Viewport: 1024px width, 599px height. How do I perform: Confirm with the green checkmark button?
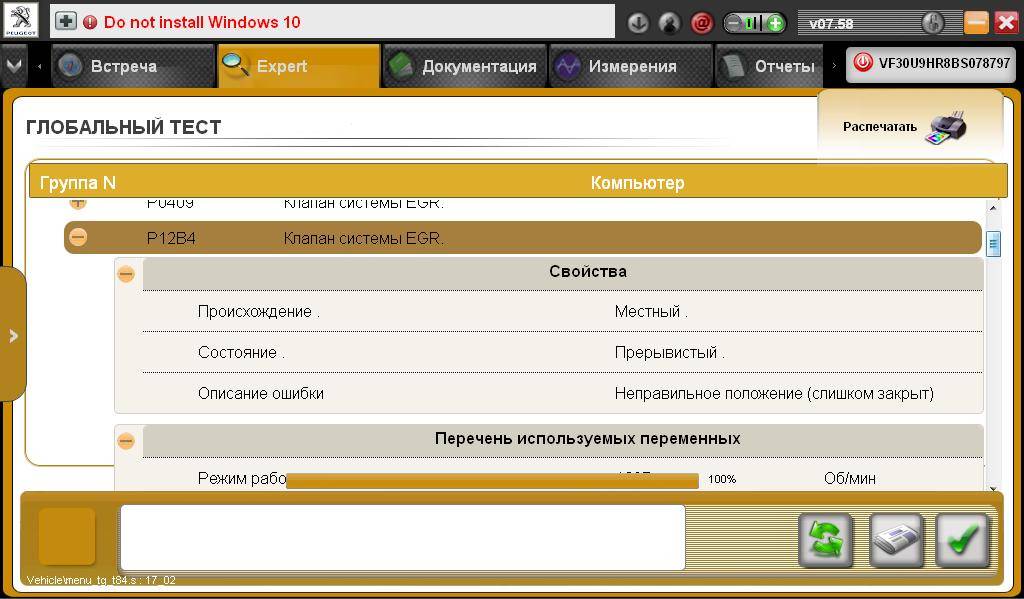(962, 540)
